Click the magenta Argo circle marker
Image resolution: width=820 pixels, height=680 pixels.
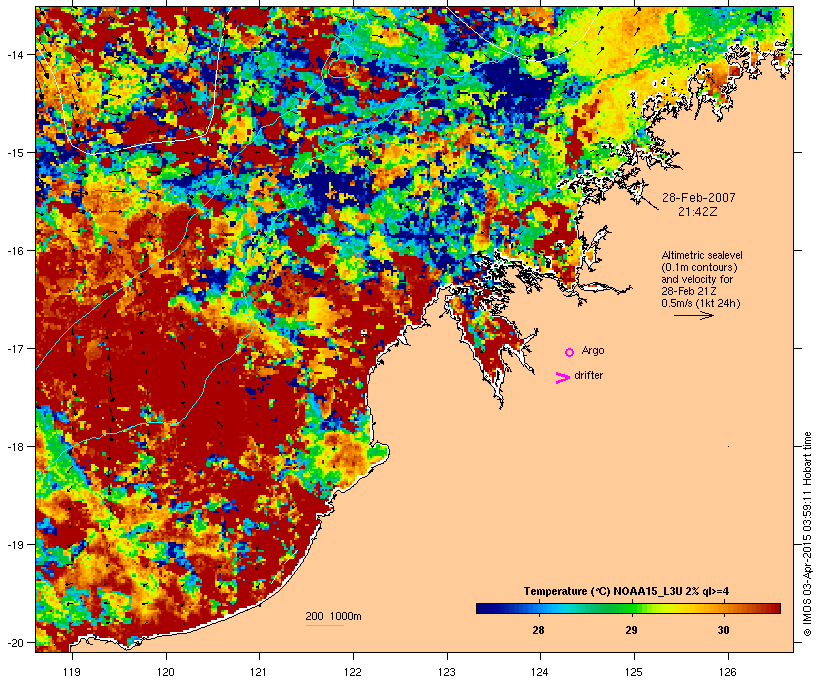tap(570, 353)
